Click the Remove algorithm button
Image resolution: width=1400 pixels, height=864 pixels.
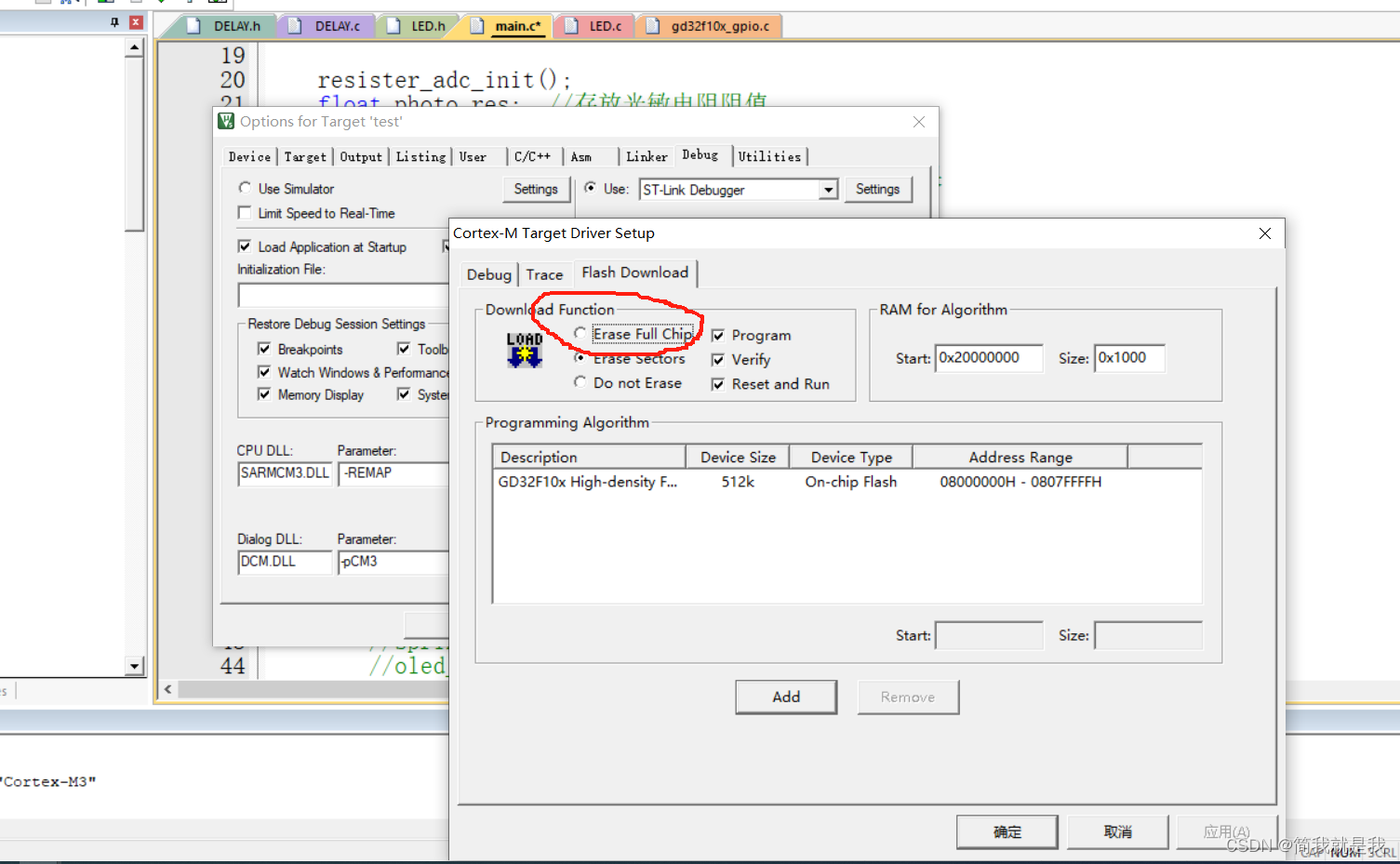coord(908,697)
